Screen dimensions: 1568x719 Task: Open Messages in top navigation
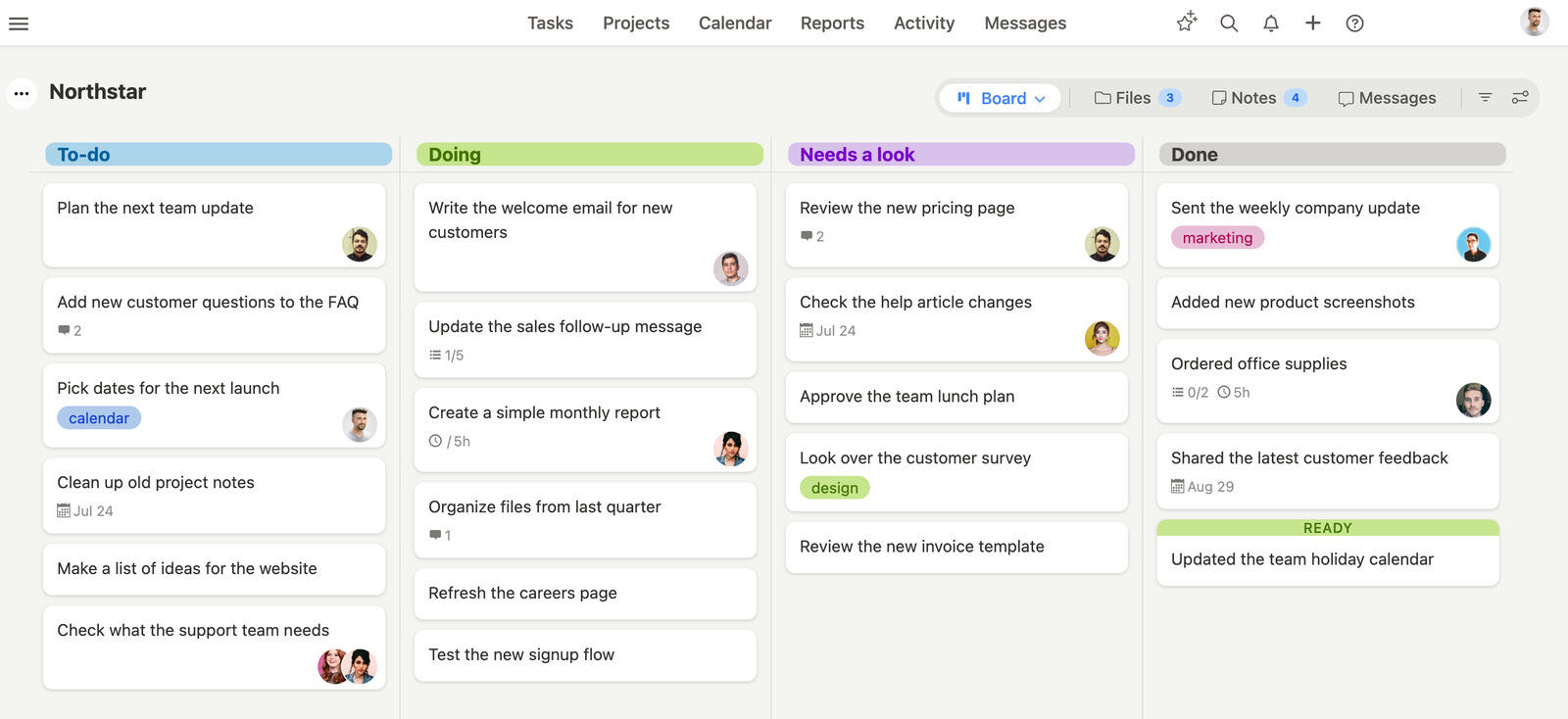coord(1025,23)
